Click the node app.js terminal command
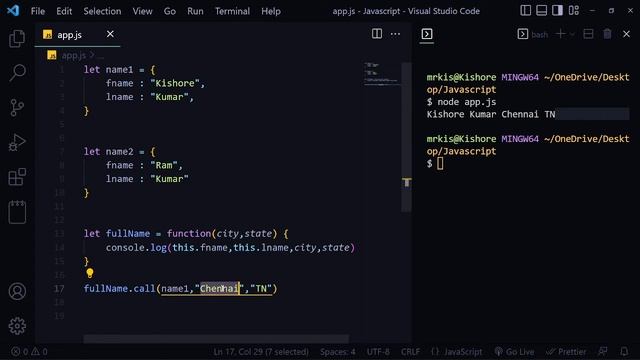Viewport: 640px width, 360px height. (x=467, y=102)
